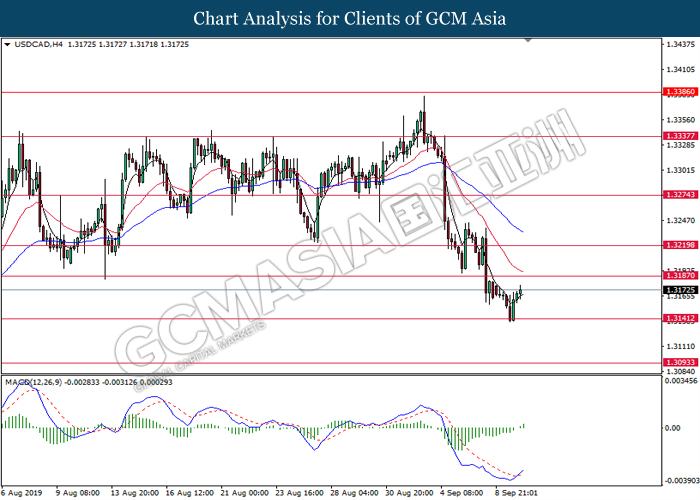Click the 8 Sep 21:01 time label
Image resolution: width=700 pixels, height=500 pixels.
click(x=517, y=493)
